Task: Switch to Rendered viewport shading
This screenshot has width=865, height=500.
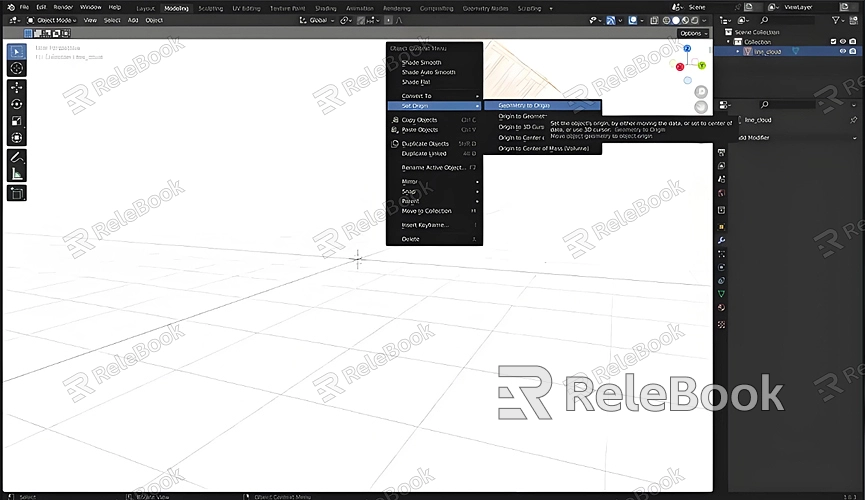Action: coord(695,20)
